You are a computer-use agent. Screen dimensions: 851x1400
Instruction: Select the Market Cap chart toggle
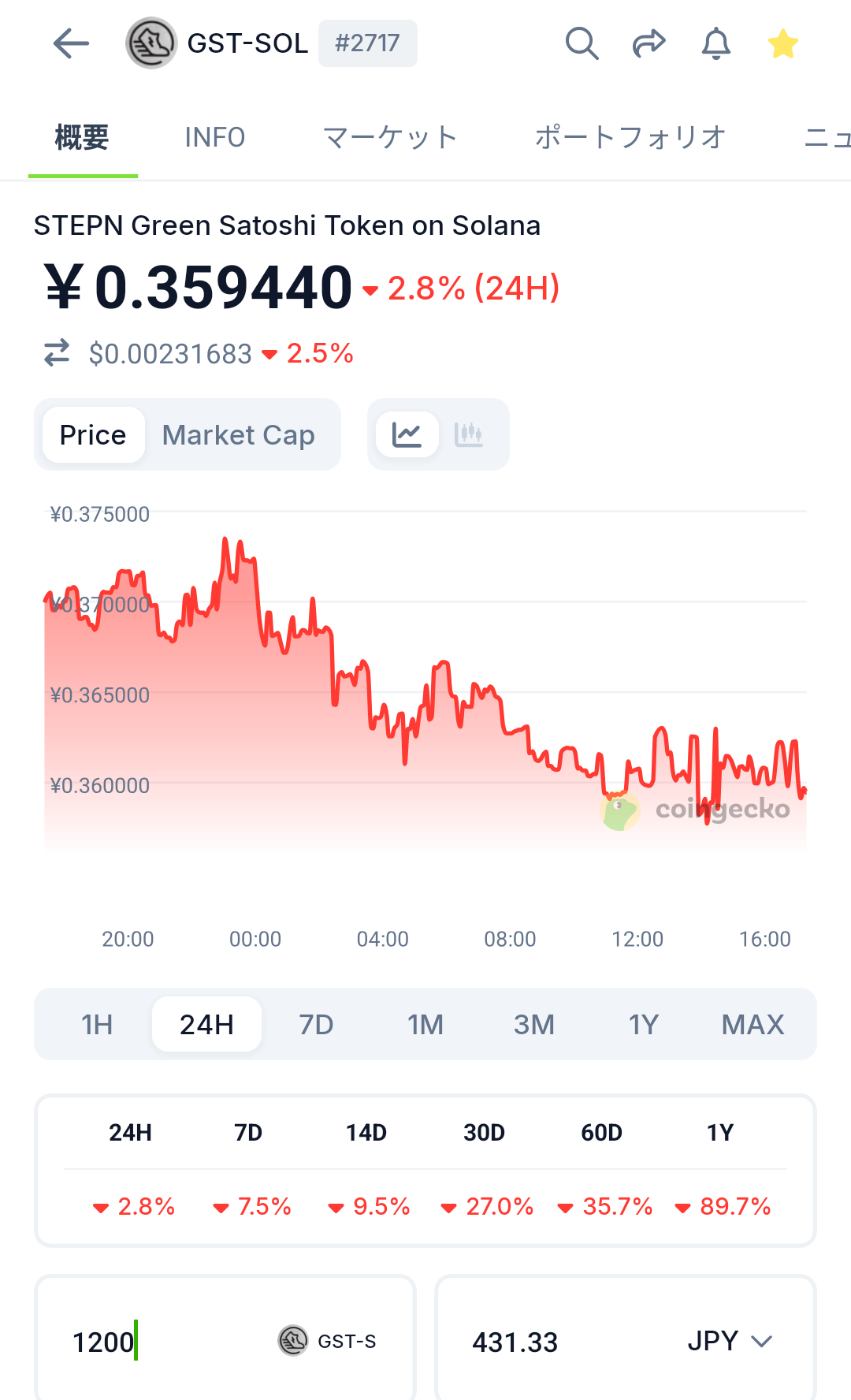click(x=239, y=435)
